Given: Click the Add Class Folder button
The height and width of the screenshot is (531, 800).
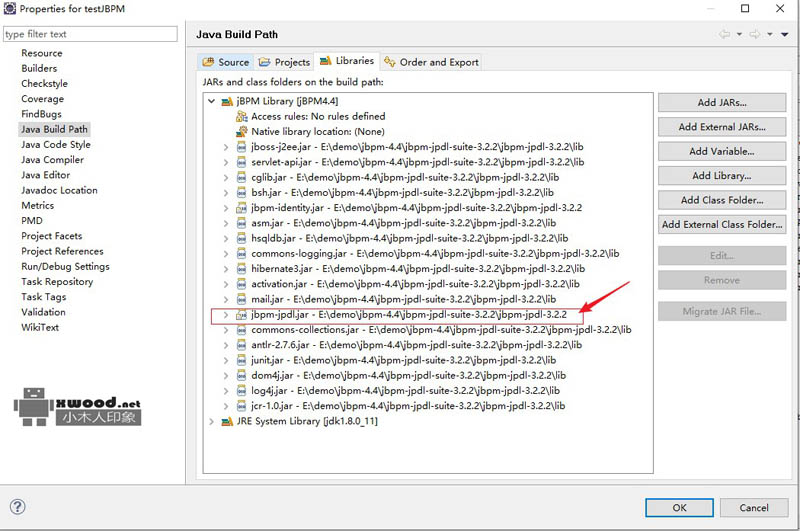Looking at the screenshot, I should tap(722, 200).
